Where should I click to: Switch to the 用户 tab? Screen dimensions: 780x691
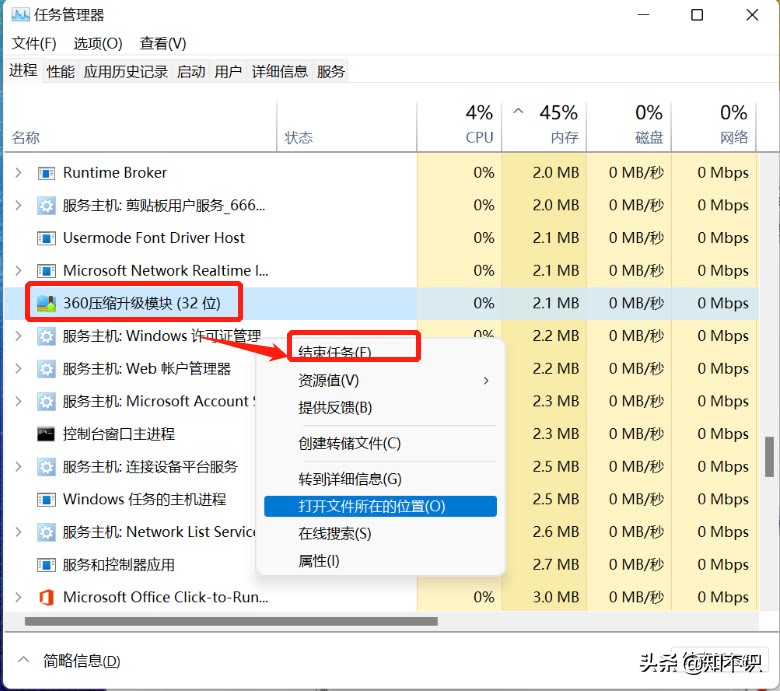228,72
